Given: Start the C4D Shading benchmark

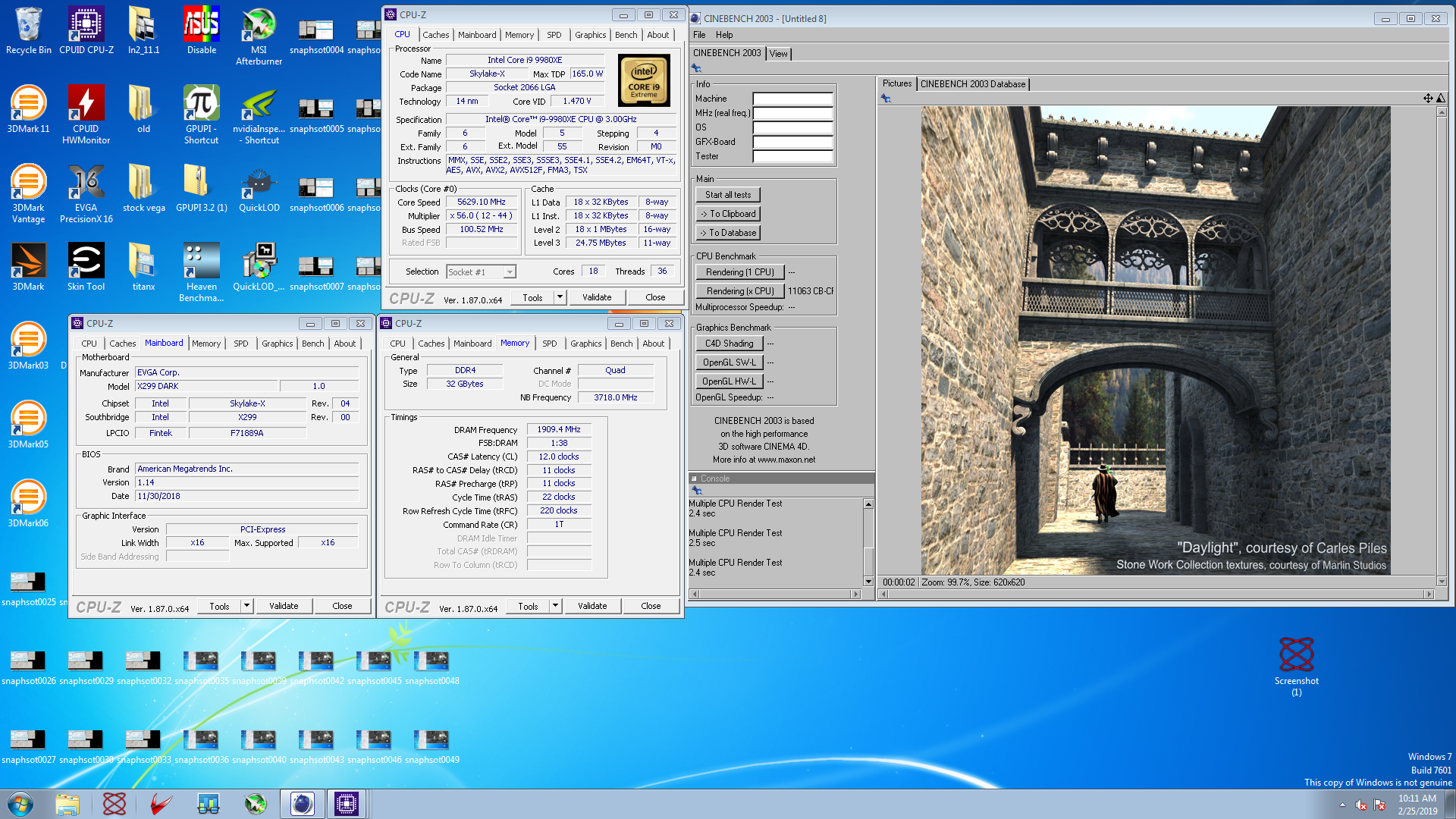Looking at the screenshot, I should tap(729, 344).
